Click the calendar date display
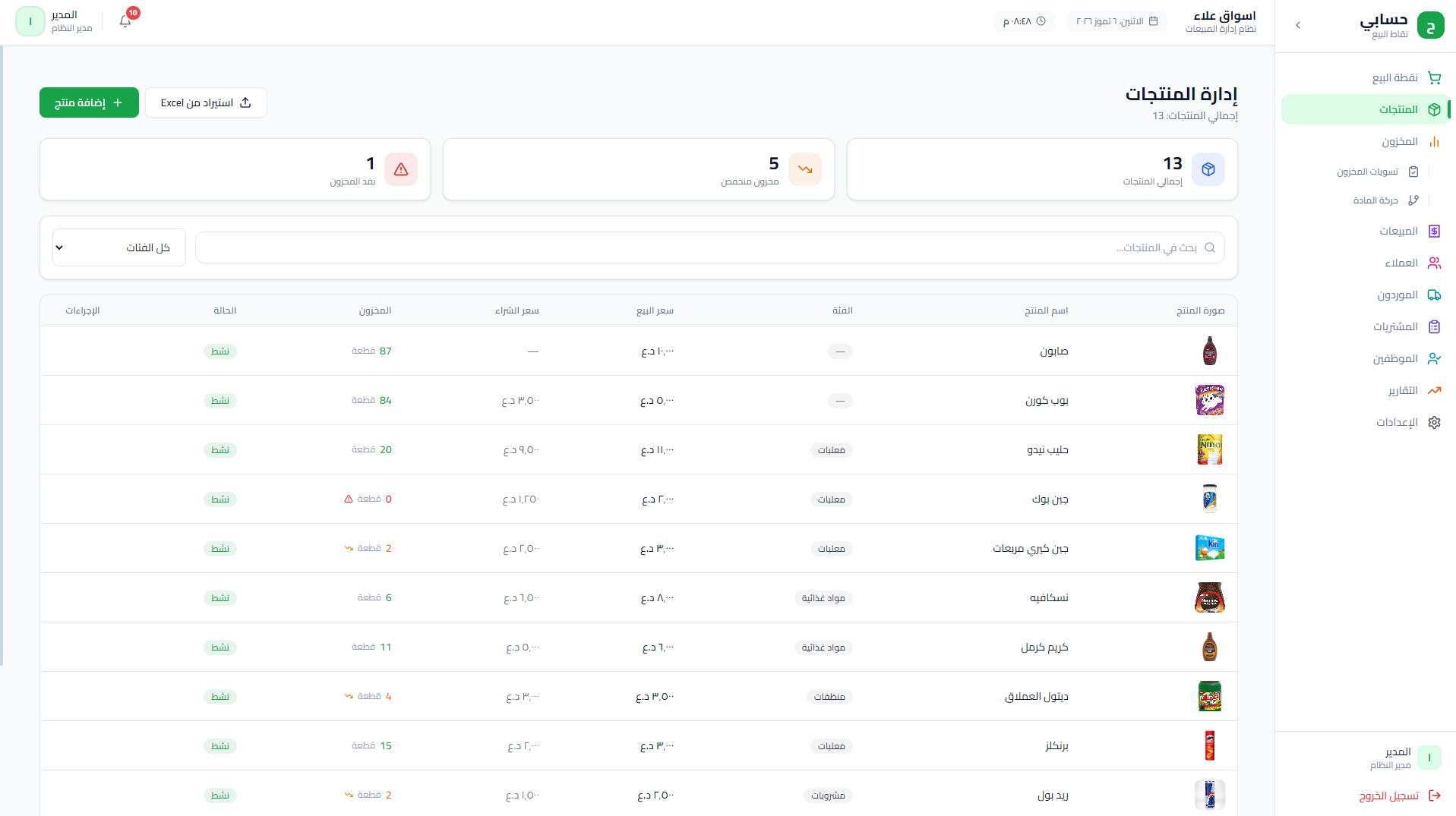The height and width of the screenshot is (816, 1456). pos(1116,21)
